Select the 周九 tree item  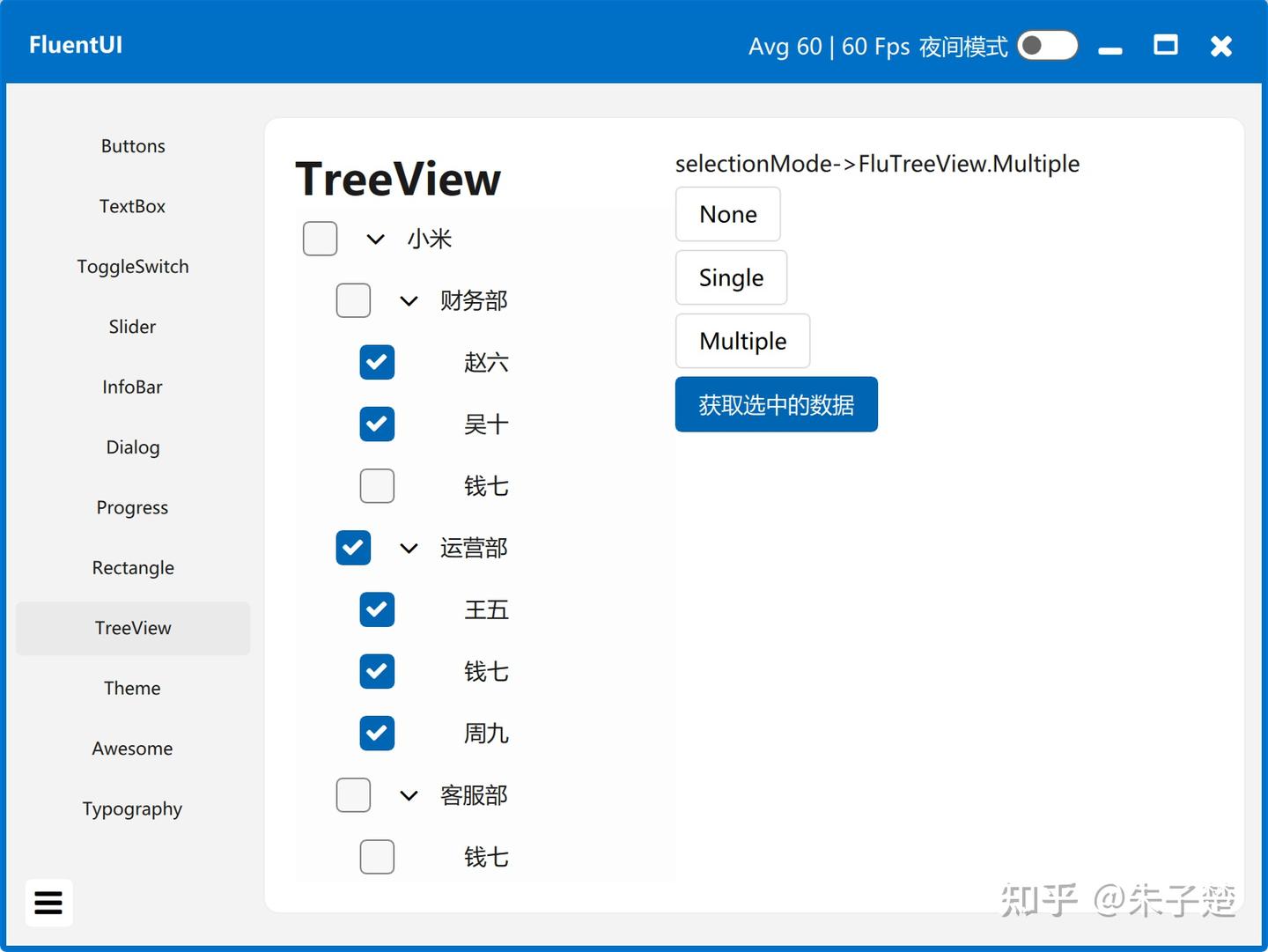(485, 733)
